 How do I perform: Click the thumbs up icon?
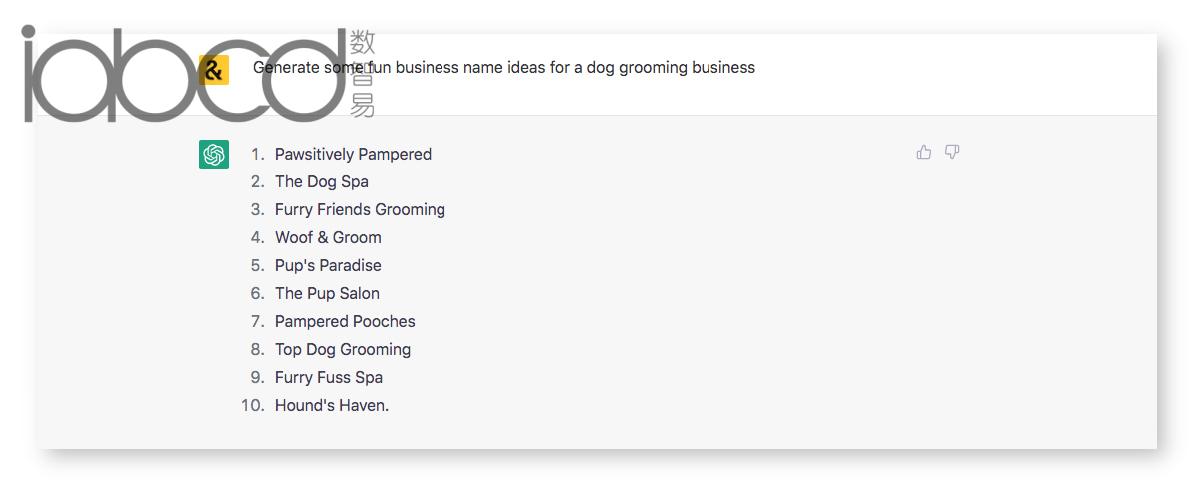click(924, 152)
